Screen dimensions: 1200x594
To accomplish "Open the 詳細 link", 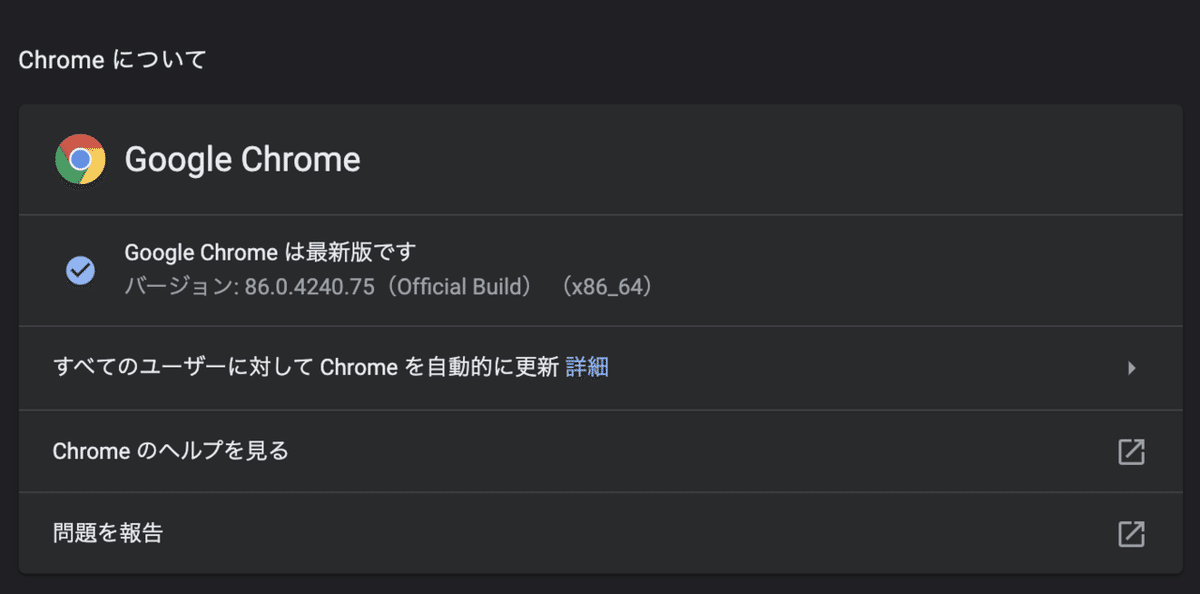I will (587, 367).
